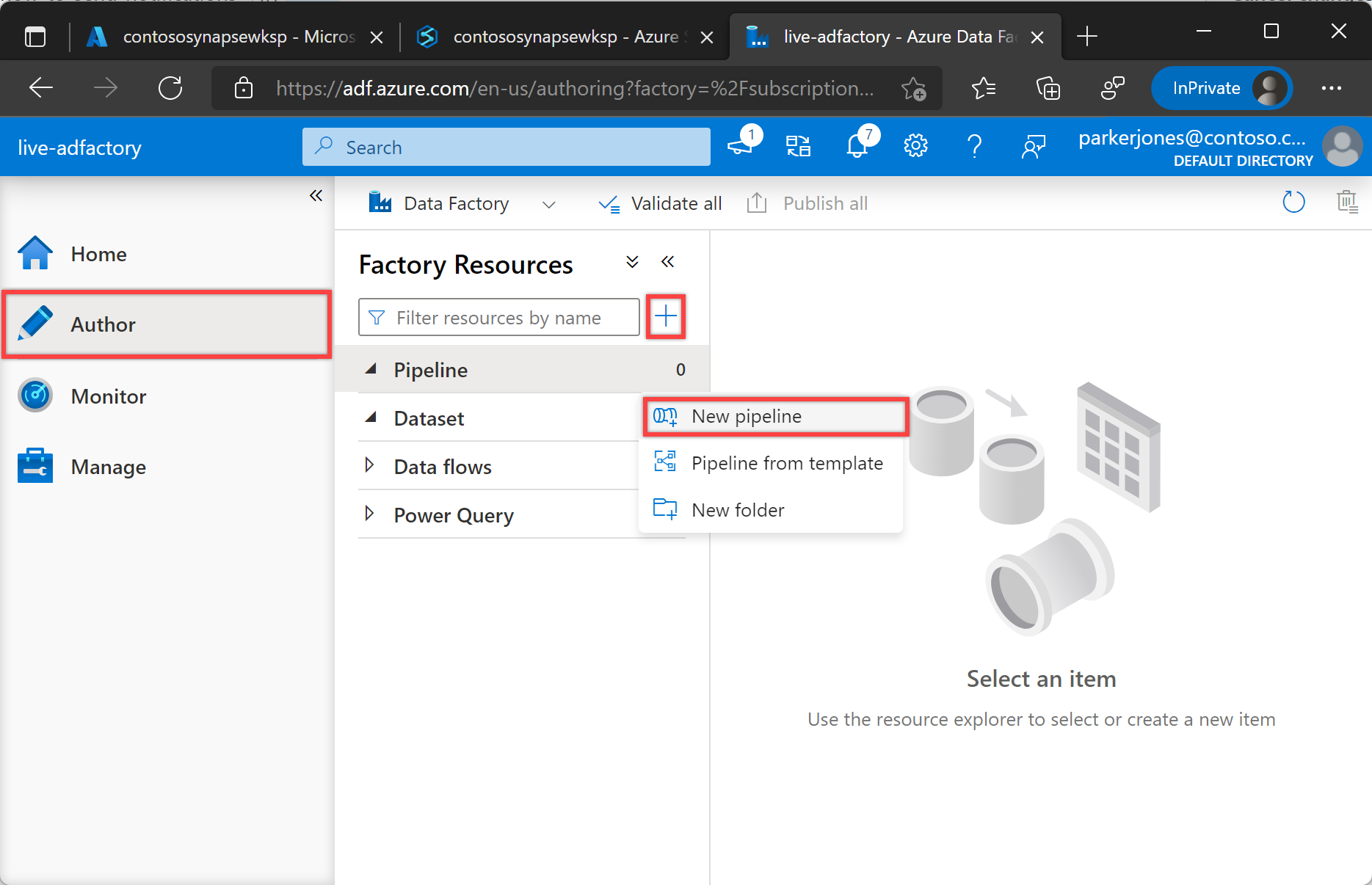Collapse the Pipeline tree section
The image size is (1372, 885).
pyautogui.click(x=371, y=369)
